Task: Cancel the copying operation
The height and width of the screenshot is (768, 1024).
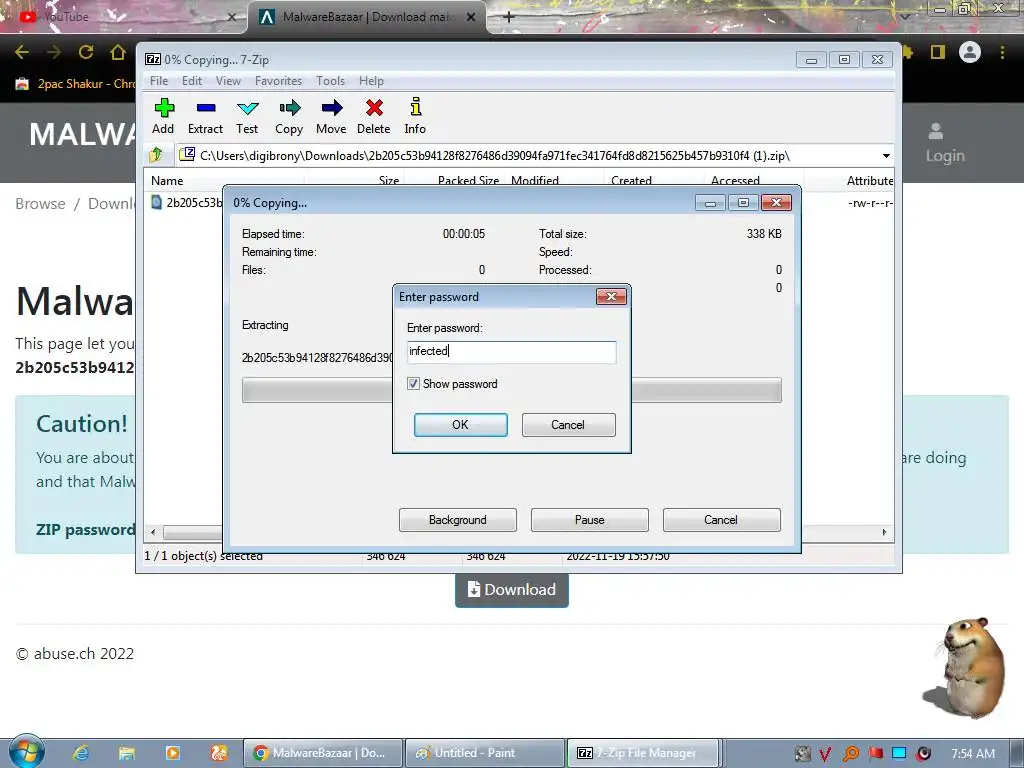Action: [722, 520]
